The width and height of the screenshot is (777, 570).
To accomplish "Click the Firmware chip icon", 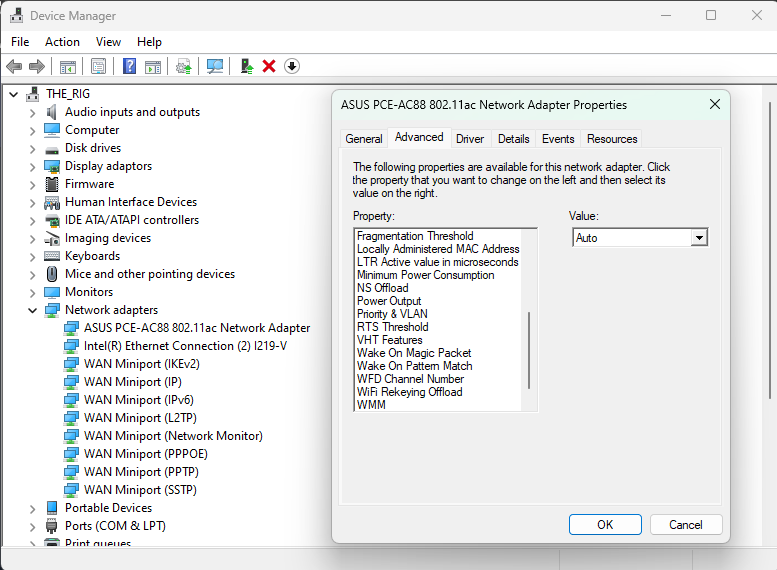I will (52, 184).
